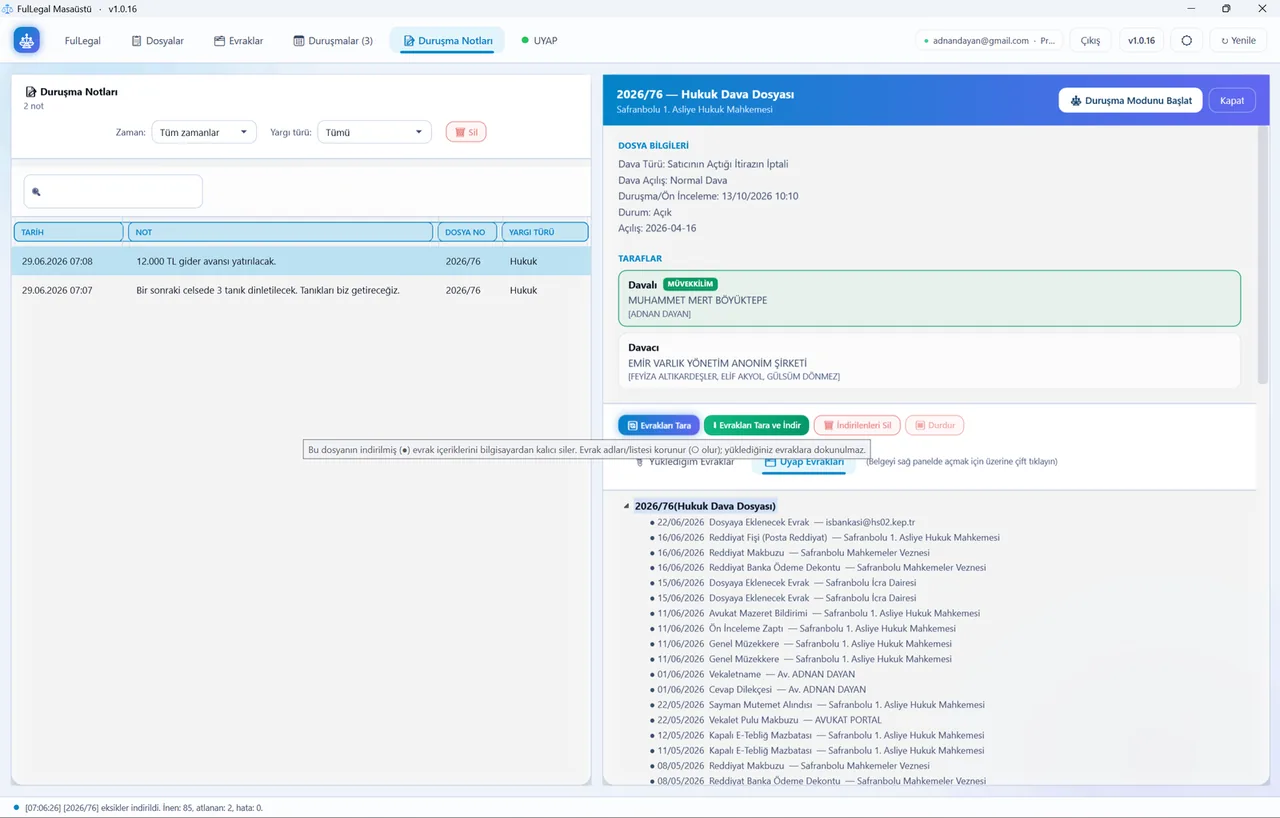Screen dimensions: 1280x818
Task: Click the Yenile refresh button
Action: 1238,41
